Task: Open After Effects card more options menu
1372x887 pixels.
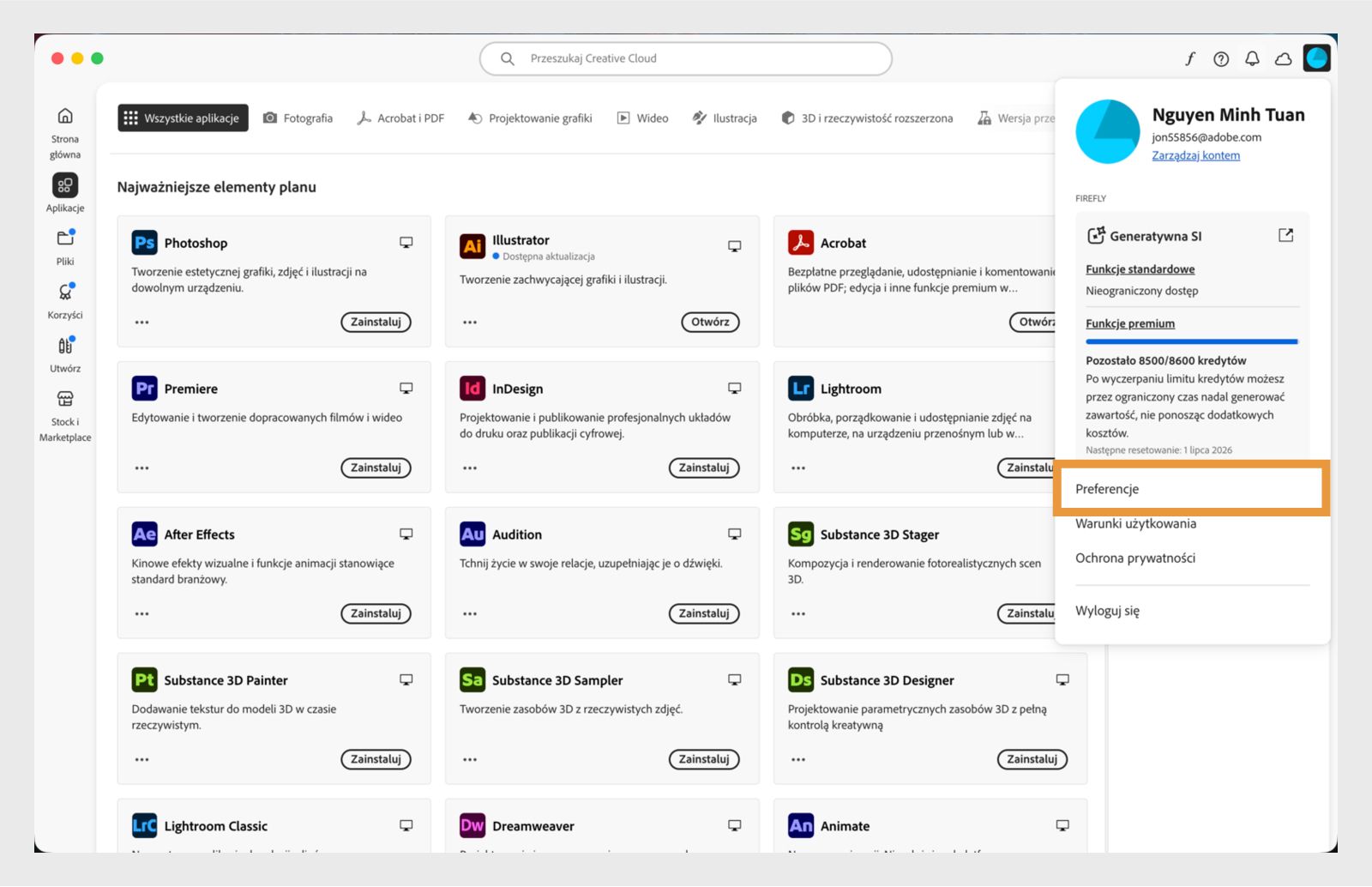Action: [x=142, y=614]
